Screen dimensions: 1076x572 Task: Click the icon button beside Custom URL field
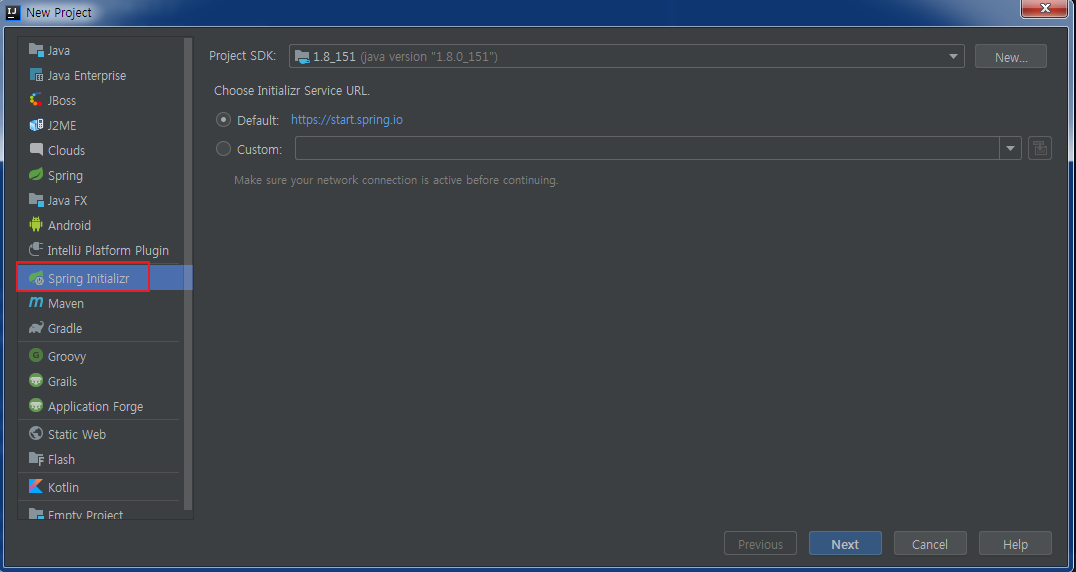coord(1040,148)
